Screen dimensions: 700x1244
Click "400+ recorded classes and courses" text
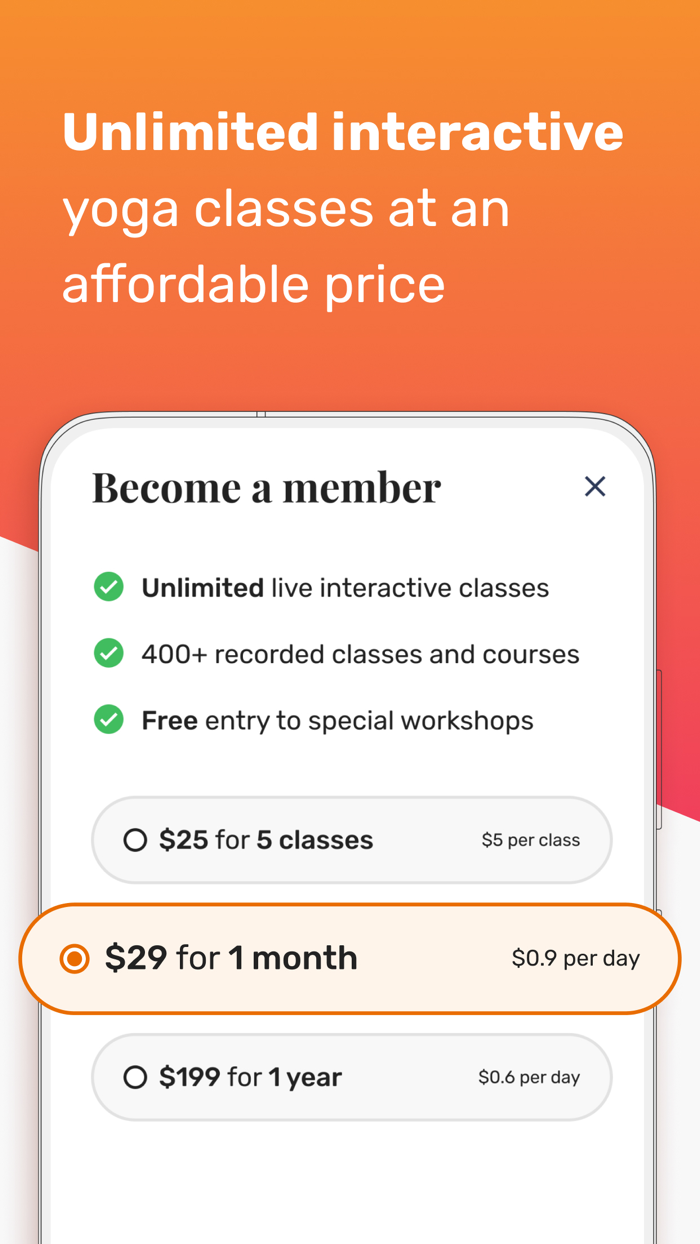pos(360,654)
